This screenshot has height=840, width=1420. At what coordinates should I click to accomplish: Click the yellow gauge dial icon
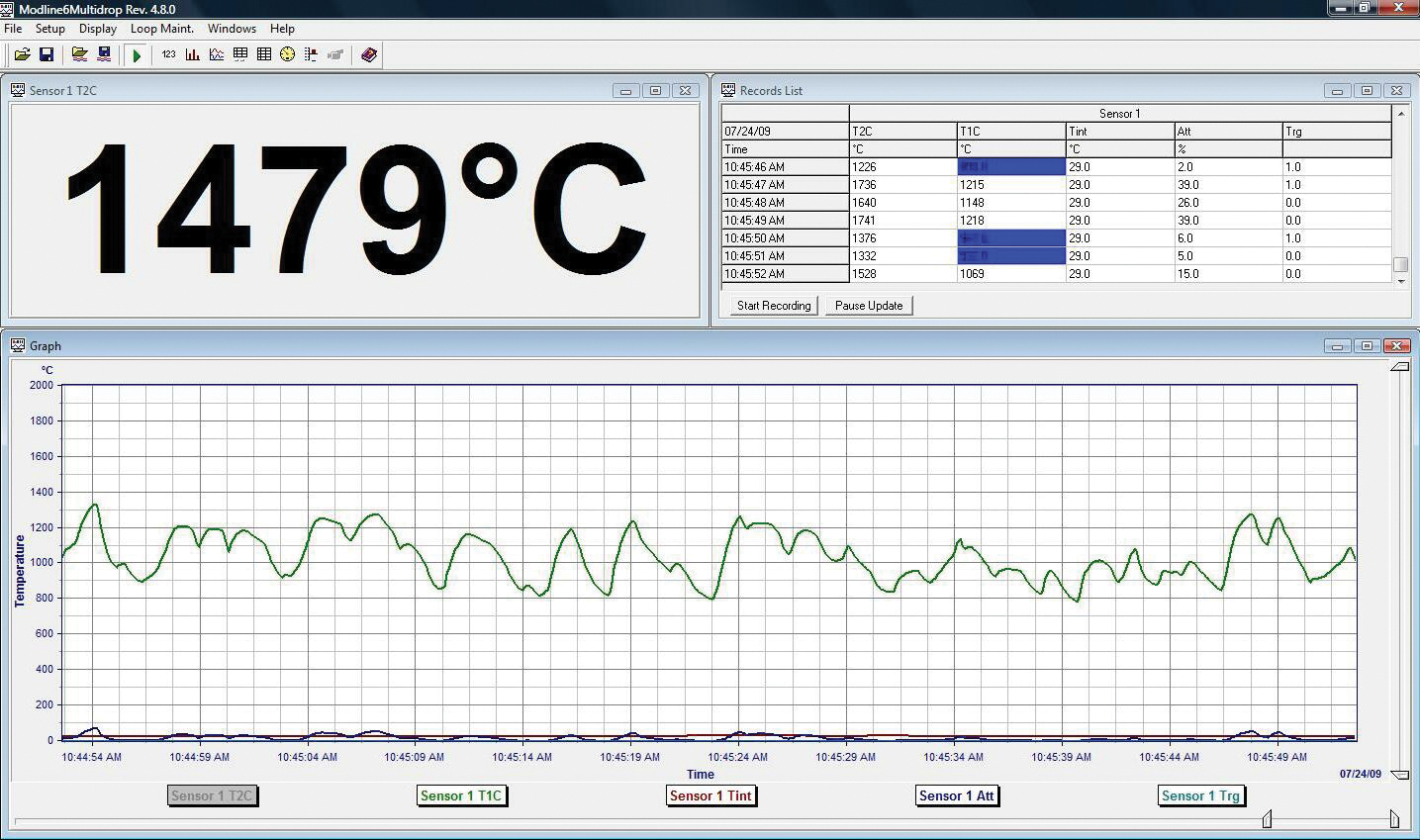point(288,54)
